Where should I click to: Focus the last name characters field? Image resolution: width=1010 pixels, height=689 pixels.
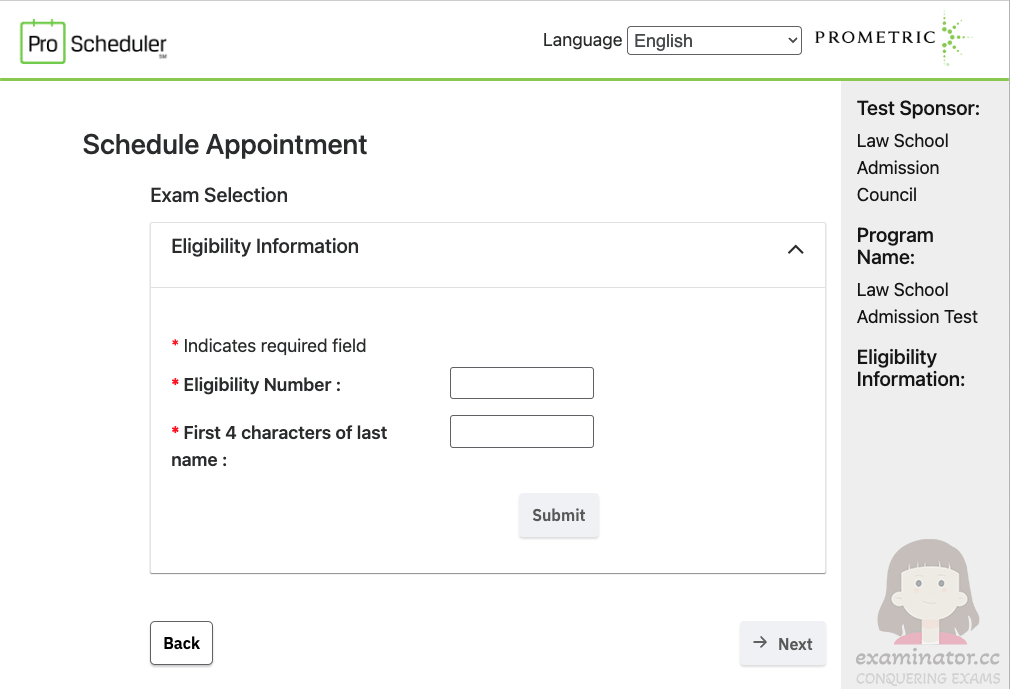[x=522, y=431]
